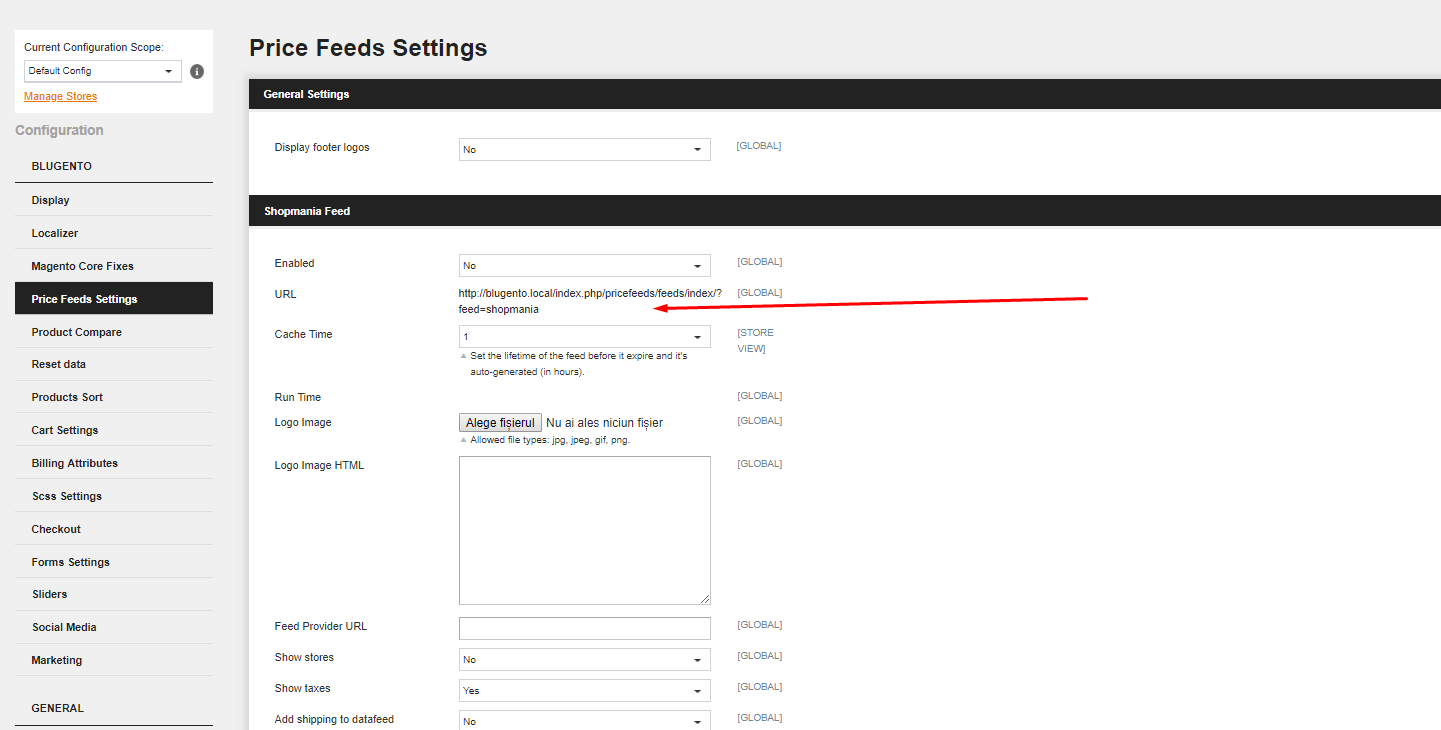This screenshot has height=730, width=1441.
Task: Click the Price Feeds Settings page heading
Action: [368, 47]
